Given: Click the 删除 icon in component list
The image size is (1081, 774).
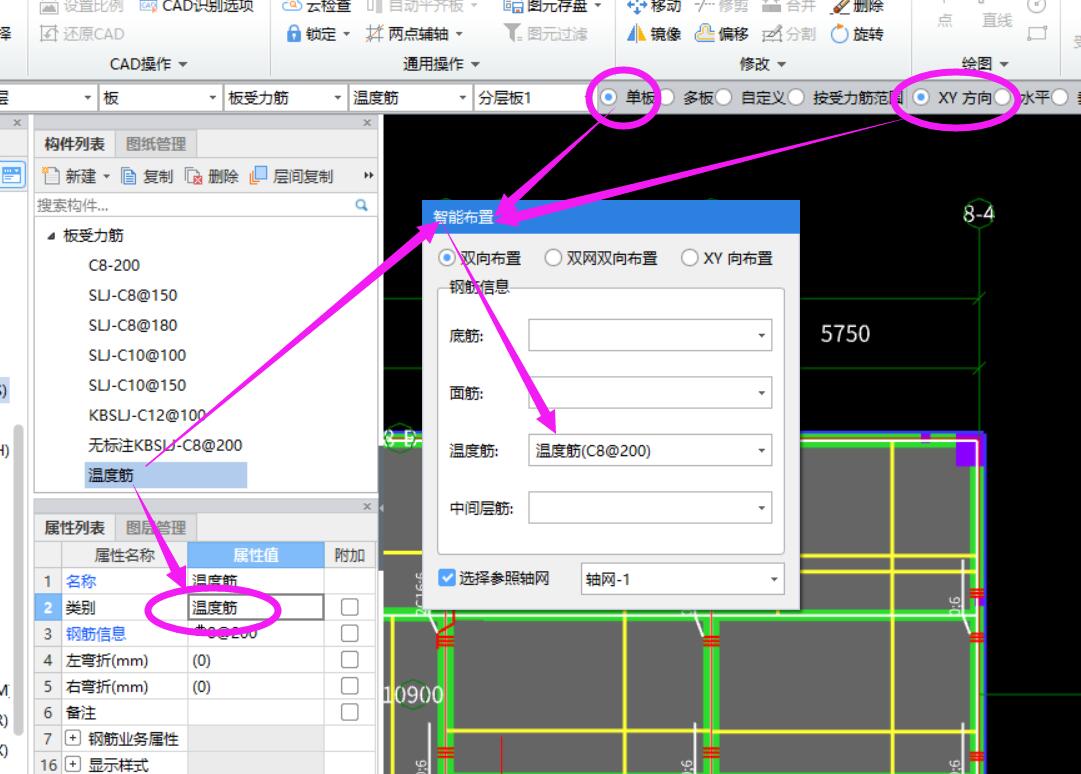Looking at the screenshot, I should (194, 176).
